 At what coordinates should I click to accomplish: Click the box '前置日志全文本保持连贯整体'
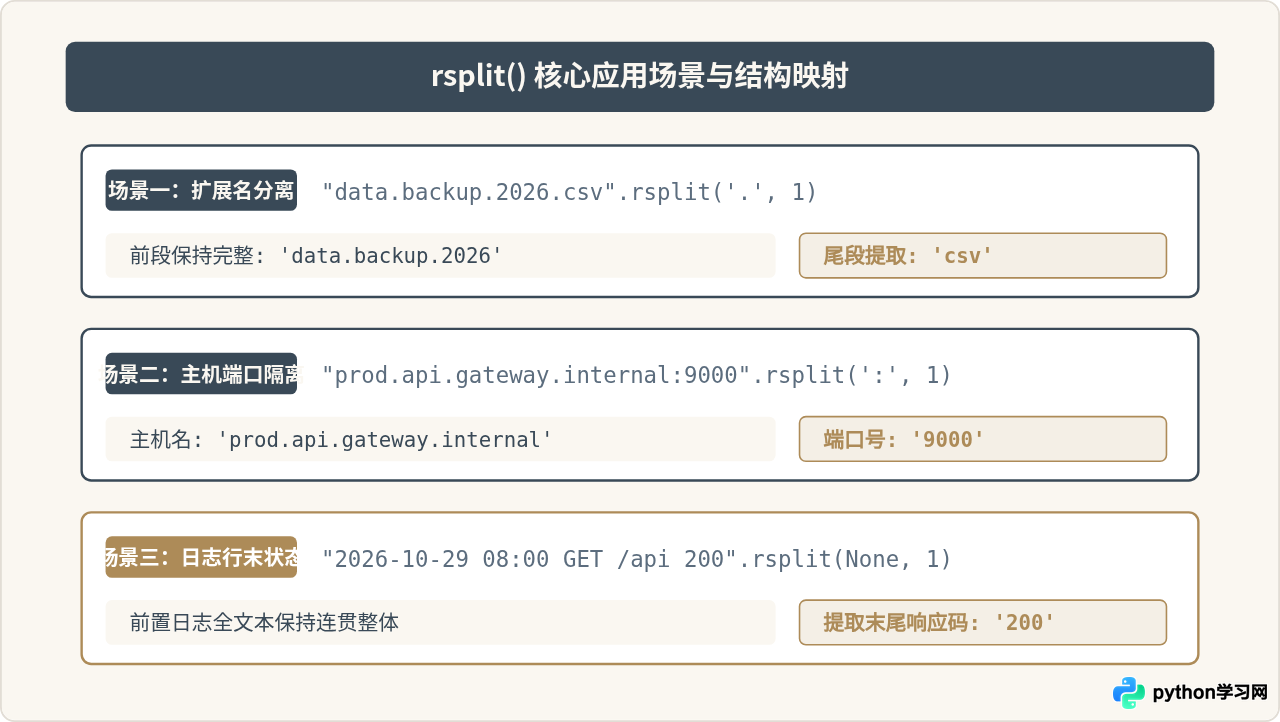(x=441, y=622)
